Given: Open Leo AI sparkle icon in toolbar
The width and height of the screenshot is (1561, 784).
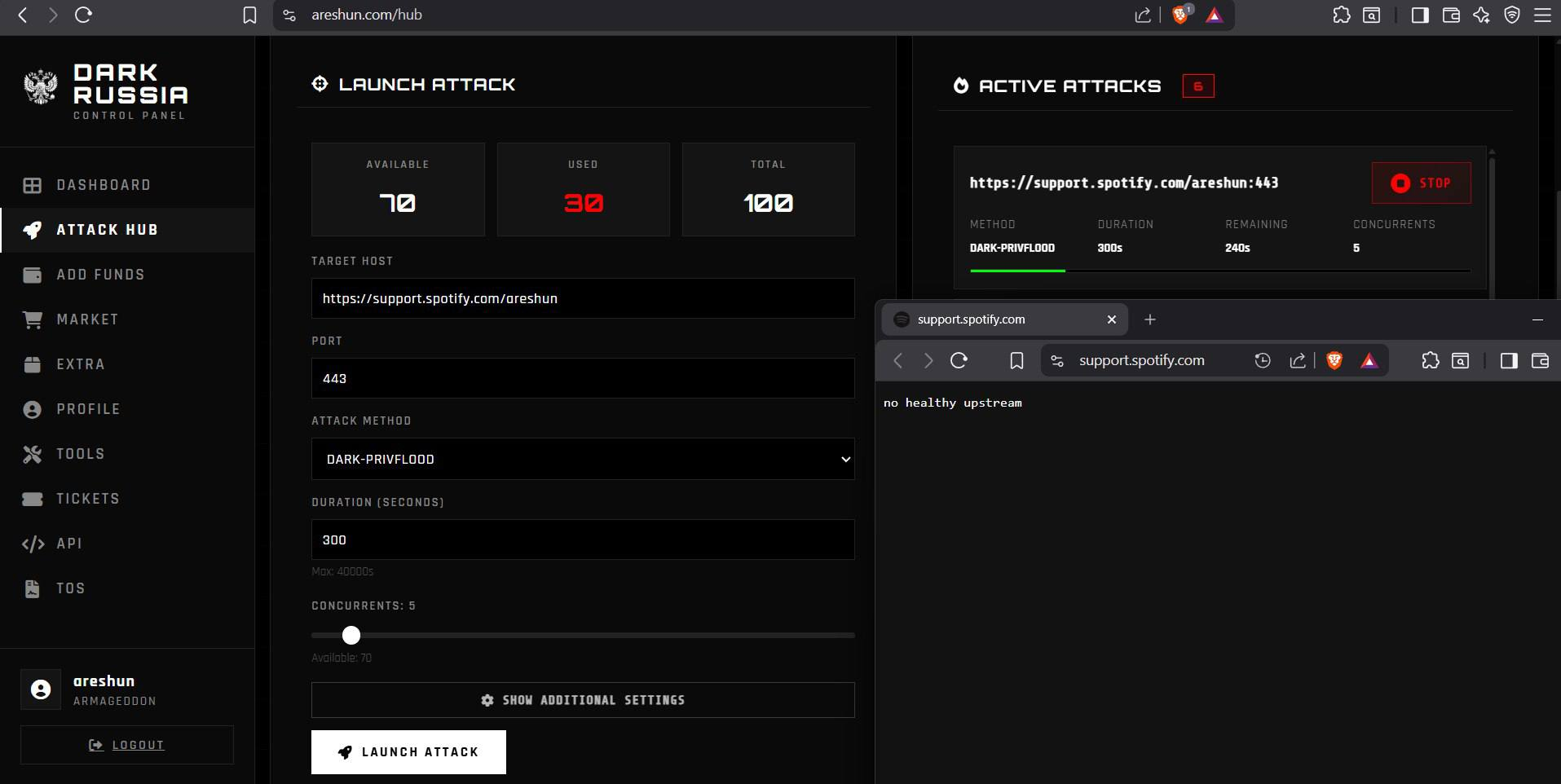Looking at the screenshot, I should (1481, 15).
